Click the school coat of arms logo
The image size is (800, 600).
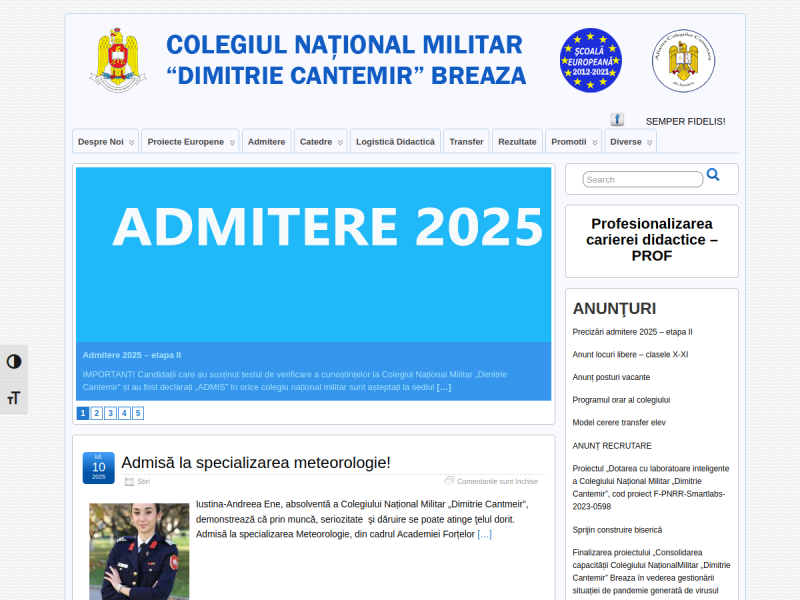point(116,60)
